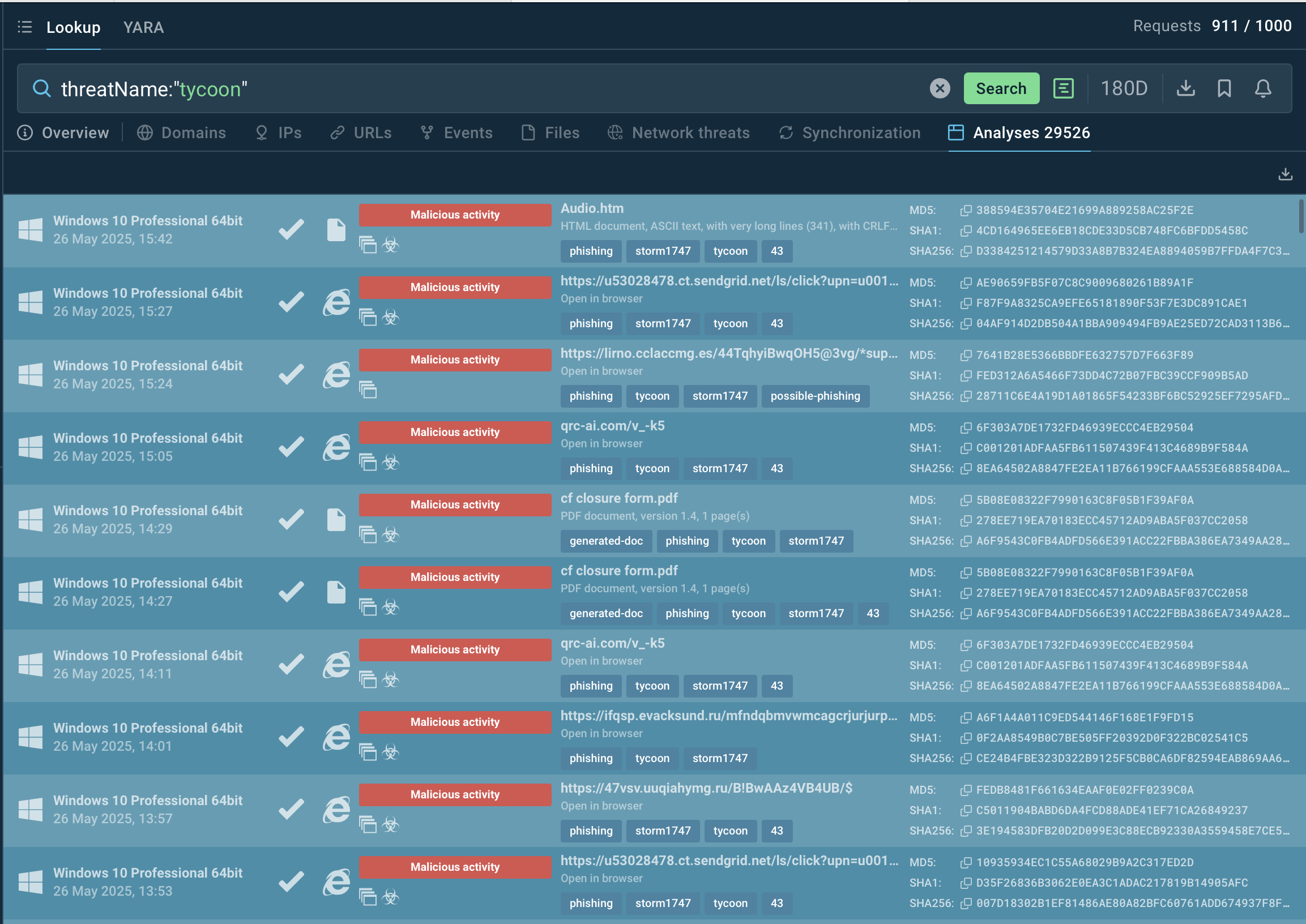1306x924 pixels.
Task: Copy the SHA256 hash of Audio.htm
Action: (x=965, y=251)
